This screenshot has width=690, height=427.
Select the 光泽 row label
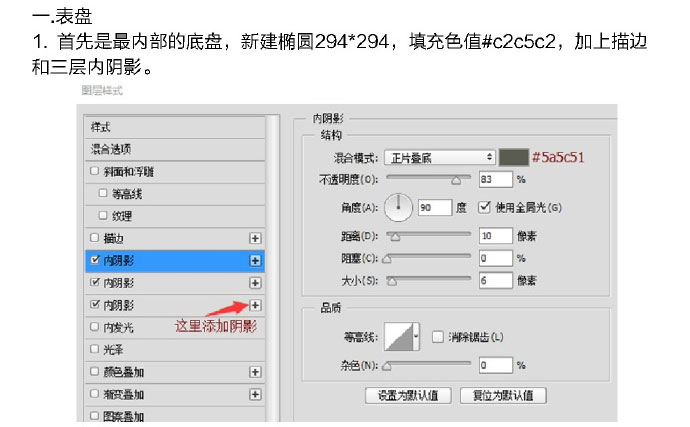click(113, 350)
